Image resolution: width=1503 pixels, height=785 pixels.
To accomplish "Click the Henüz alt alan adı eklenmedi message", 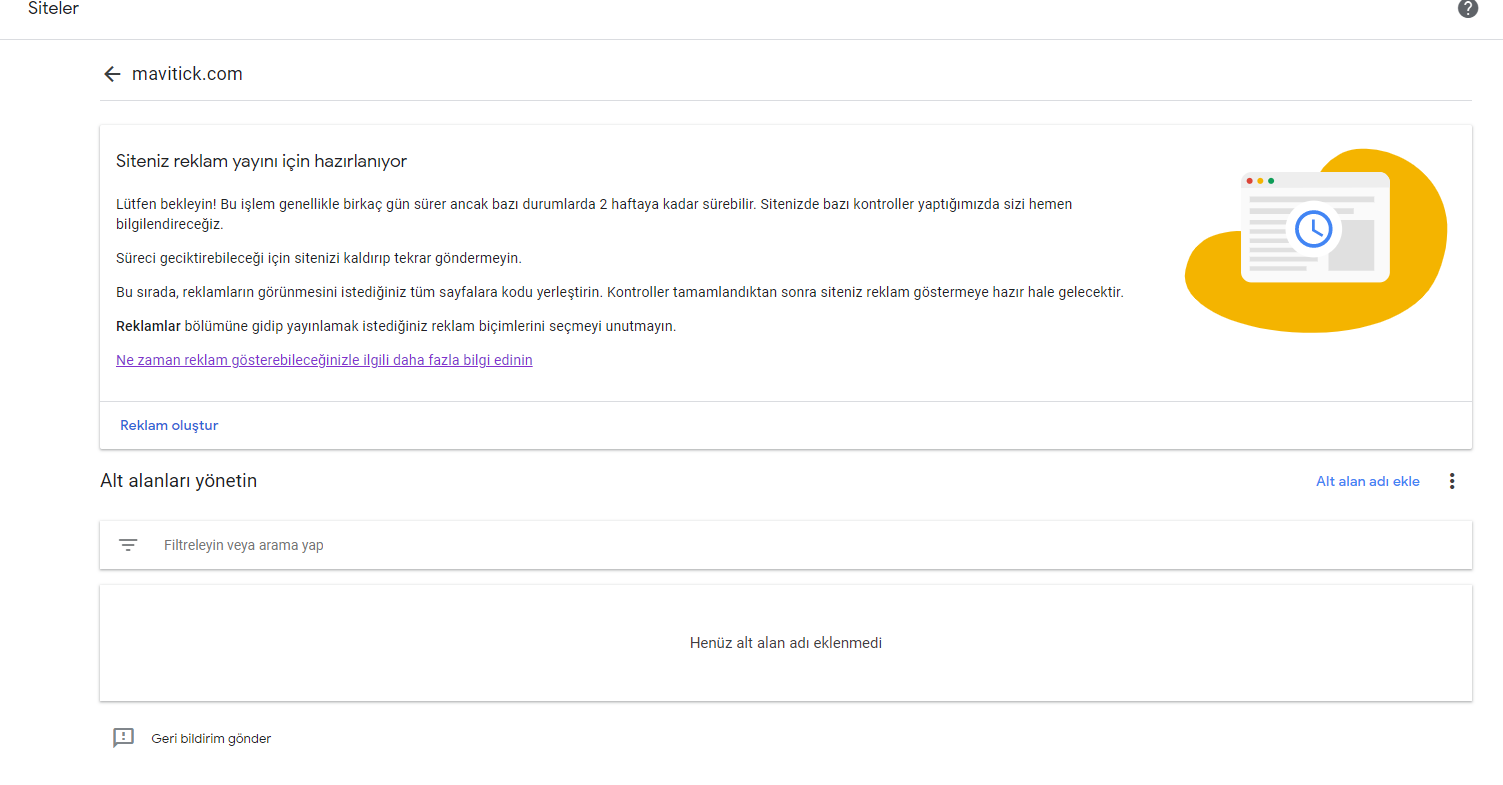I will (x=786, y=643).
